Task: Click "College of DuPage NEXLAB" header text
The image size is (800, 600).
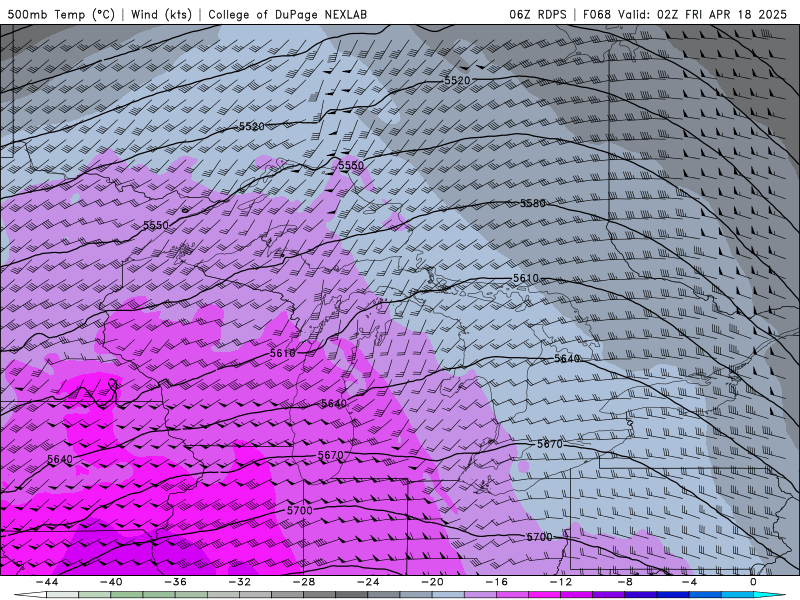Action: pyautogui.click(x=287, y=15)
